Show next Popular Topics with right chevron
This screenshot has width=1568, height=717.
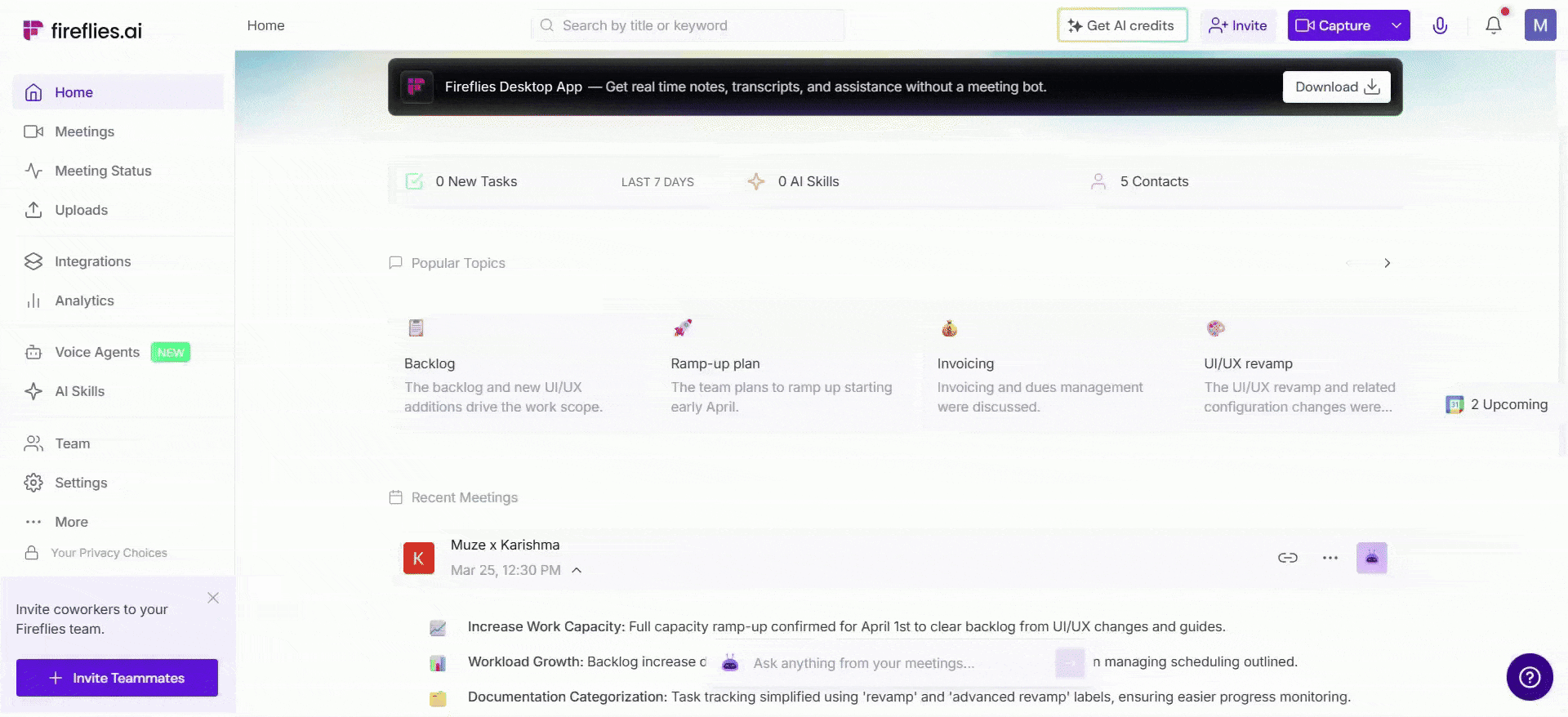pos(1387,263)
